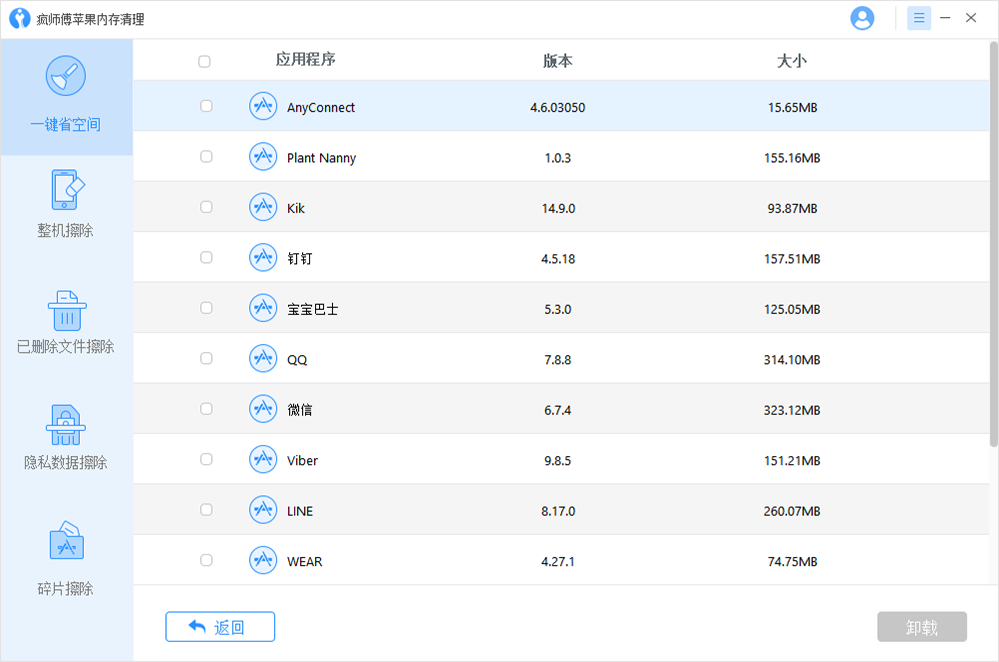Open the fragment erase (碎片擦除) icon

point(66,540)
